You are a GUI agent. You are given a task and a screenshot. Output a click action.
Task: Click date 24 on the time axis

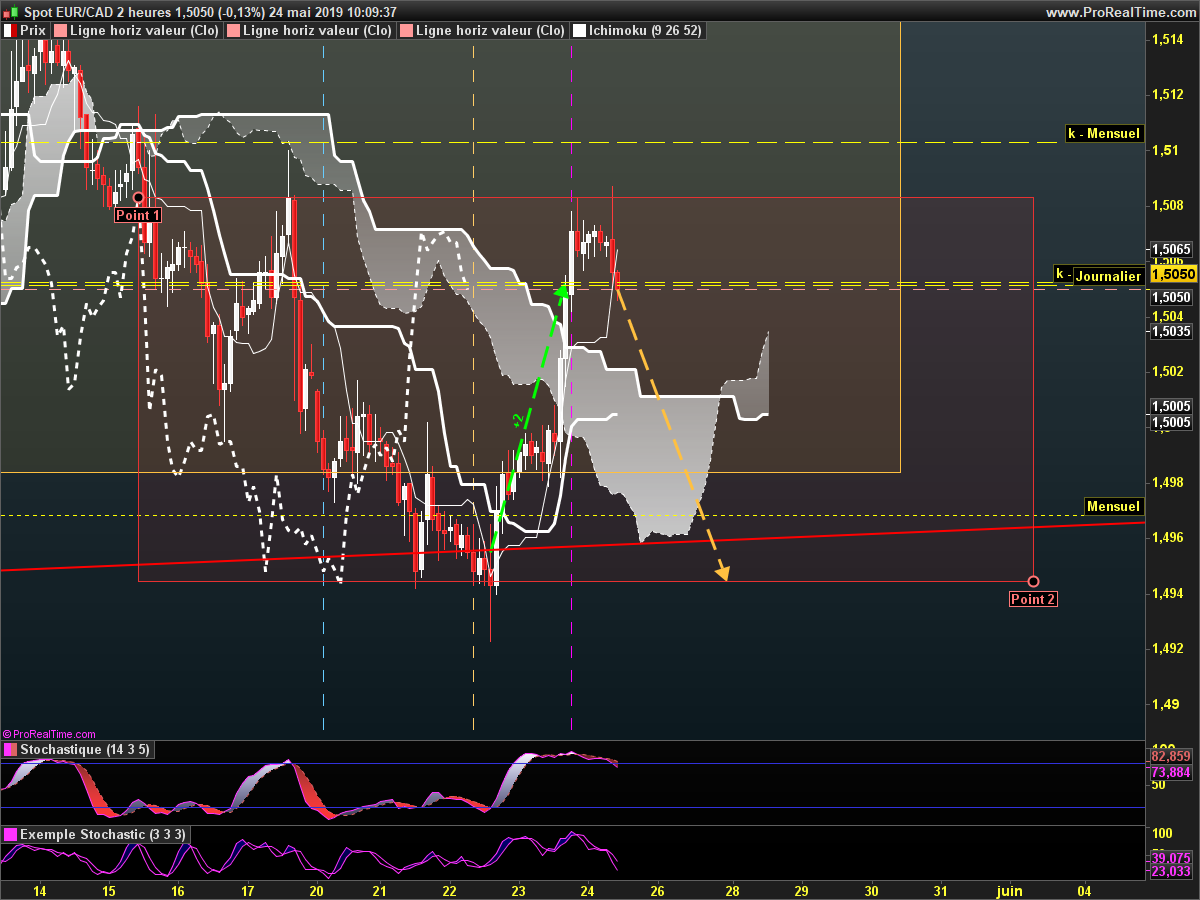(x=587, y=890)
